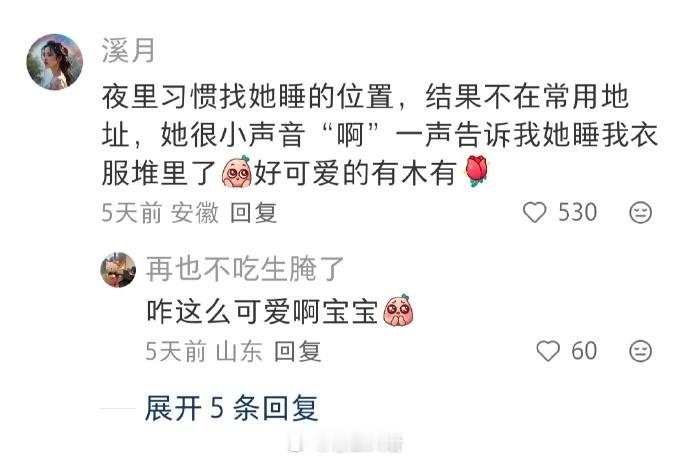Open username 再也不吃生腌了

[245, 269]
